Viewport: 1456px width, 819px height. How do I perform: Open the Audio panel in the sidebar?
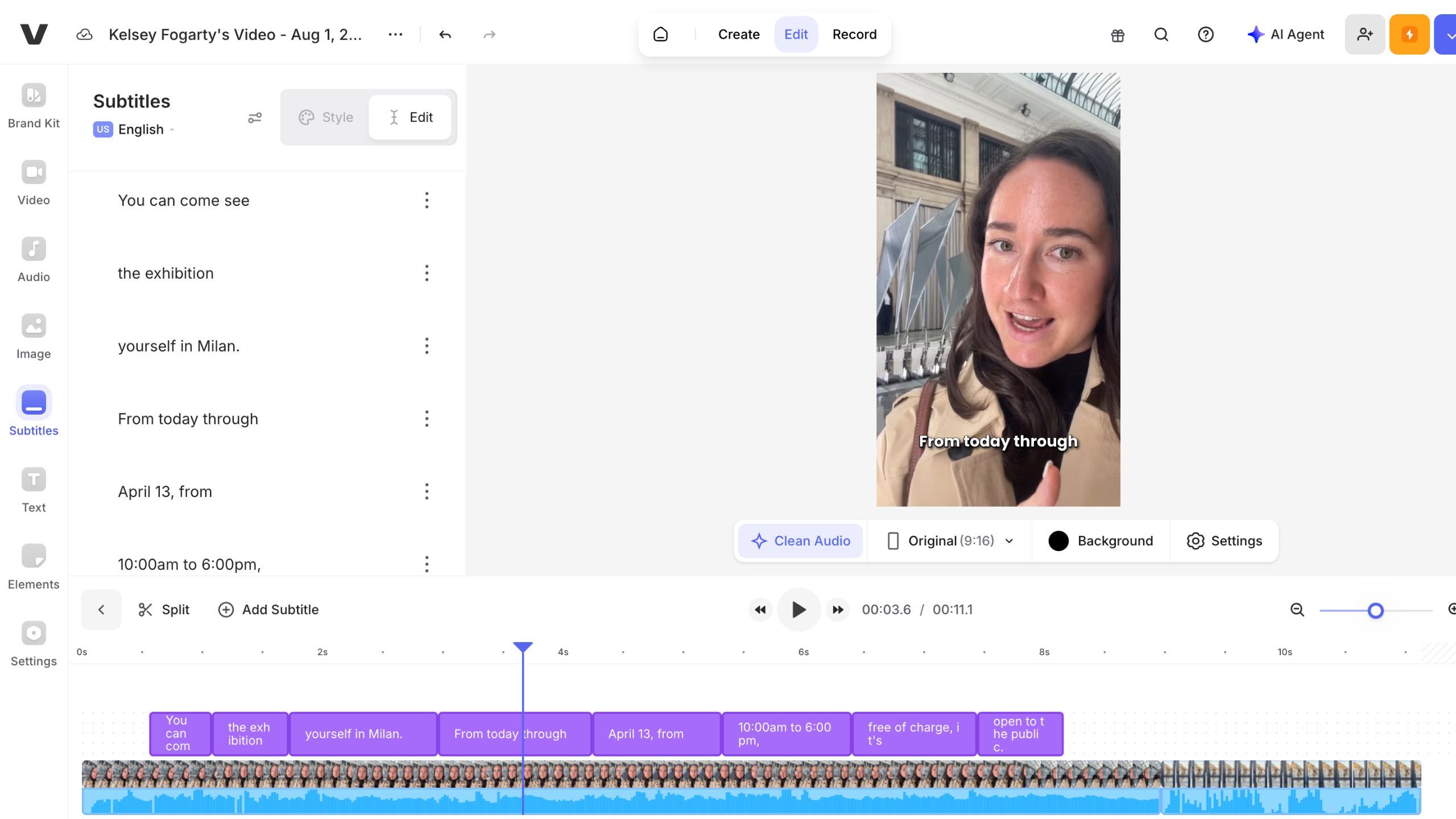34,260
